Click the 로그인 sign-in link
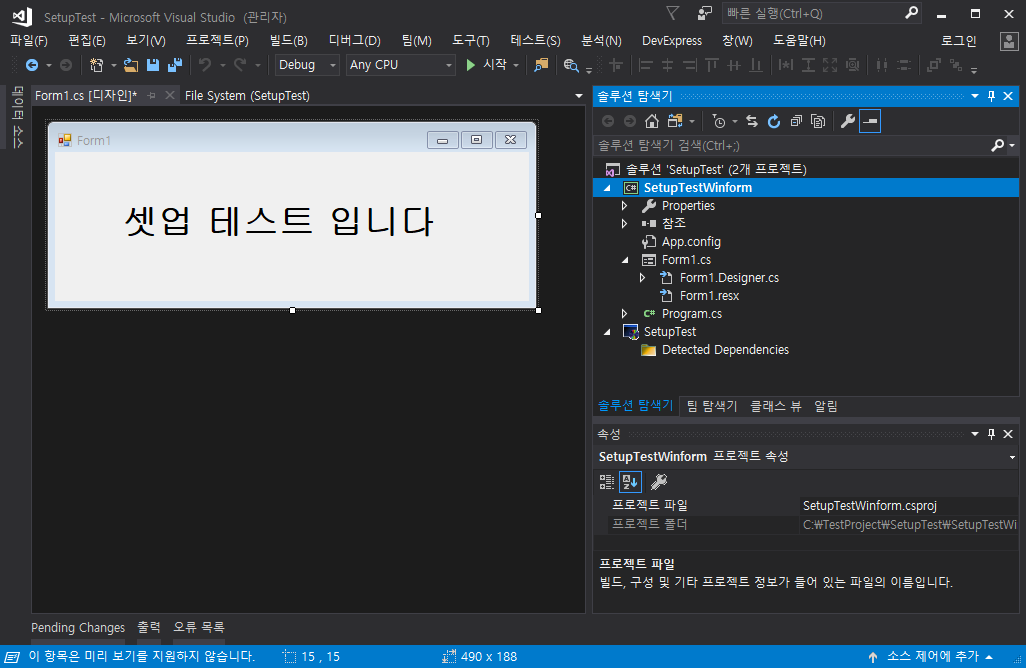The width and height of the screenshot is (1026, 668). 959,41
